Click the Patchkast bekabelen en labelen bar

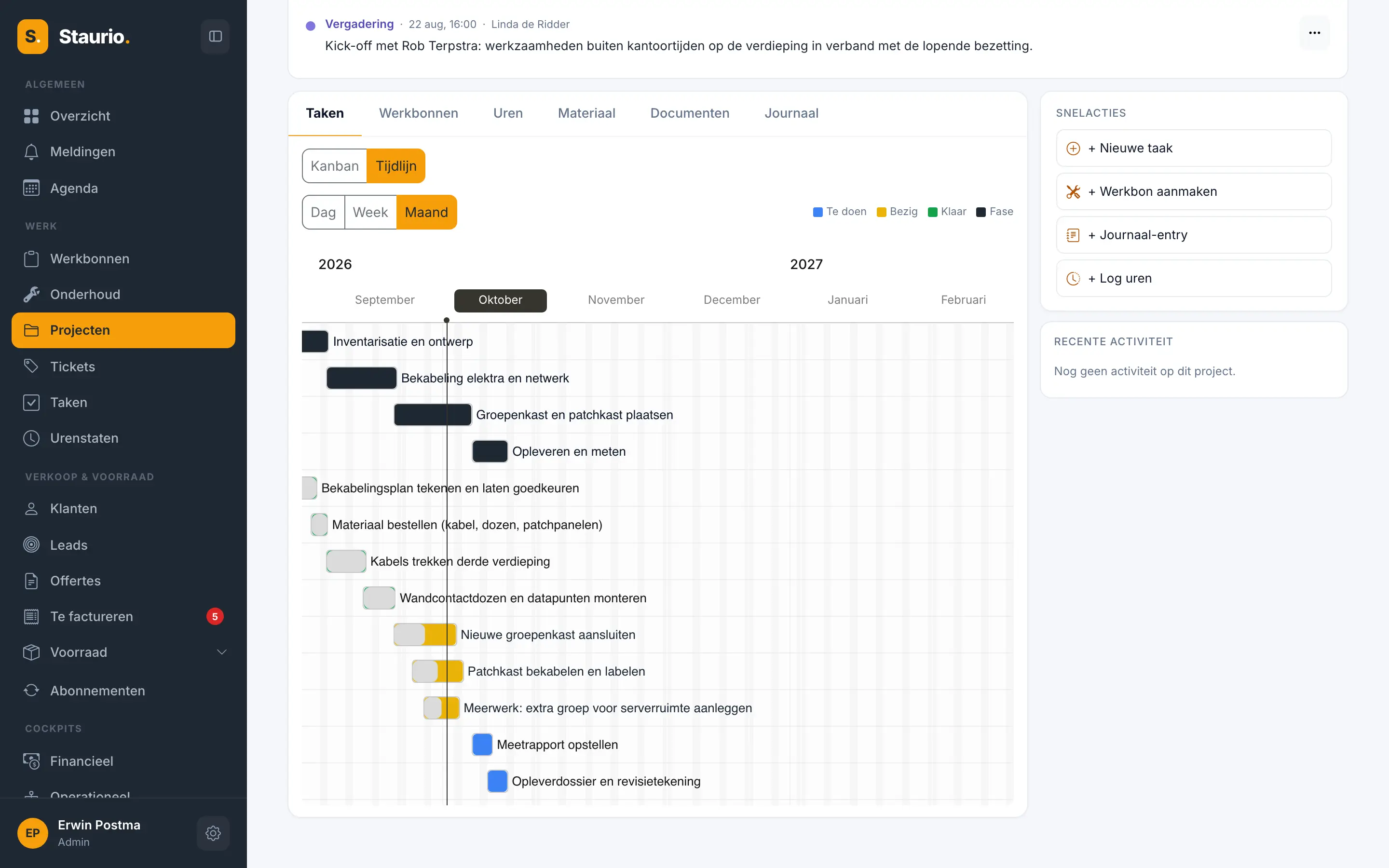(437, 671)
